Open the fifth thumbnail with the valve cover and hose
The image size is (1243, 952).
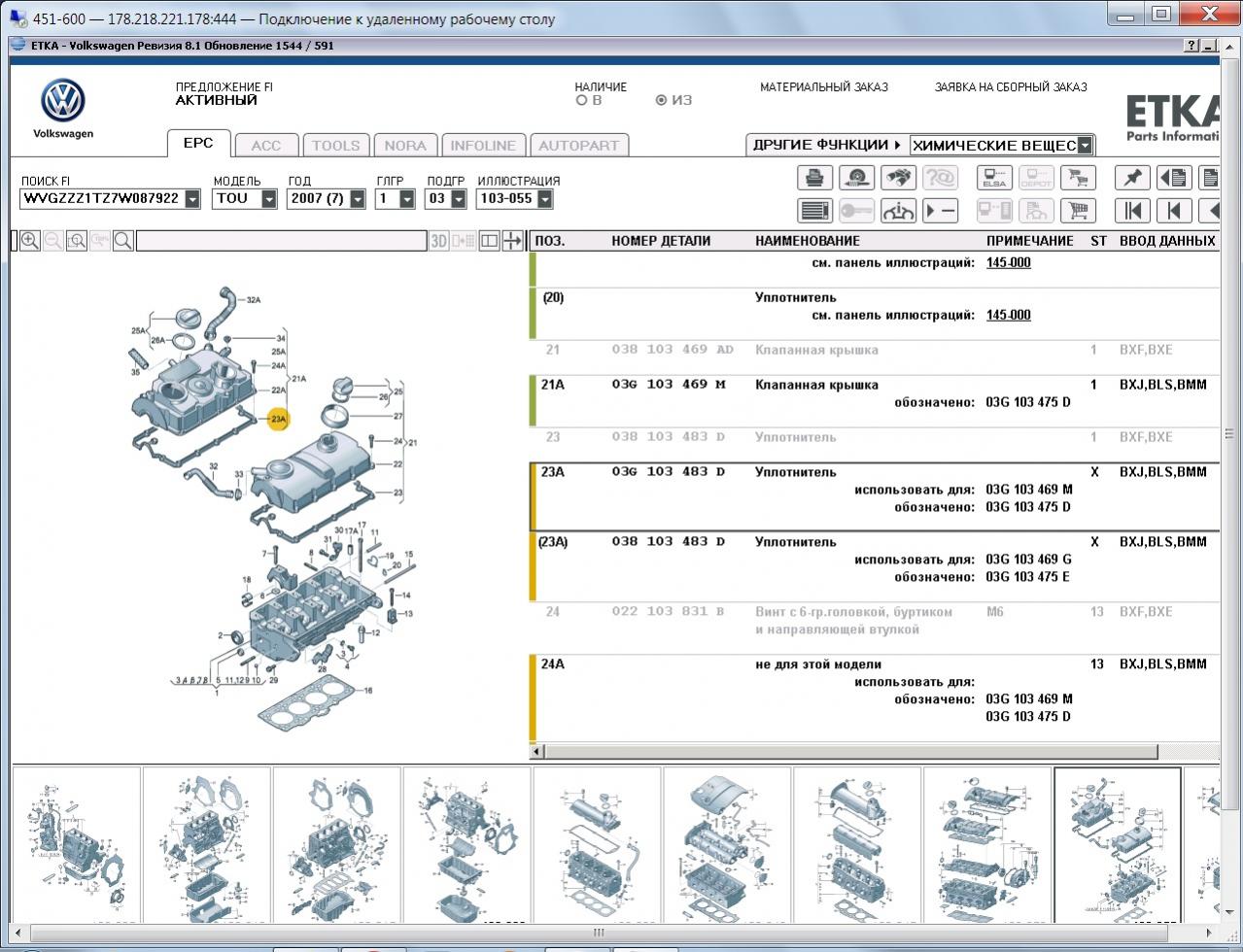[x=597, y=844]
